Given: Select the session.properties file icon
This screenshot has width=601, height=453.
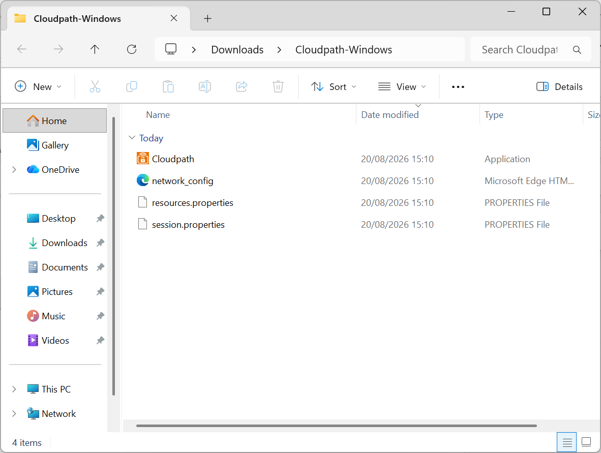Looking at the screenshot, I should tap(143, 224).
